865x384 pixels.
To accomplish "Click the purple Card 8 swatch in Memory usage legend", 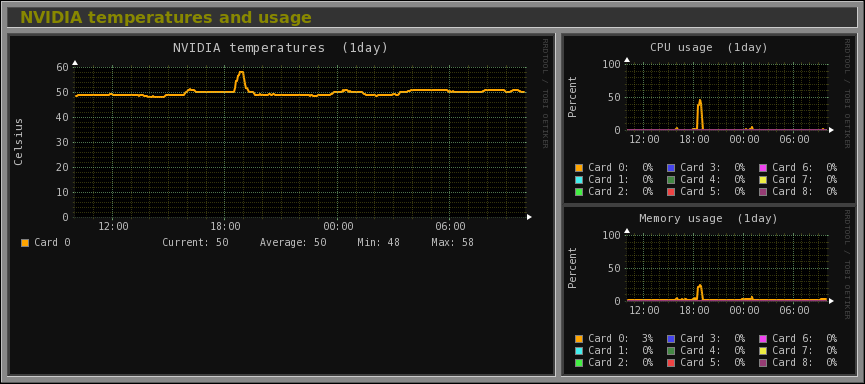I will 763,363.
